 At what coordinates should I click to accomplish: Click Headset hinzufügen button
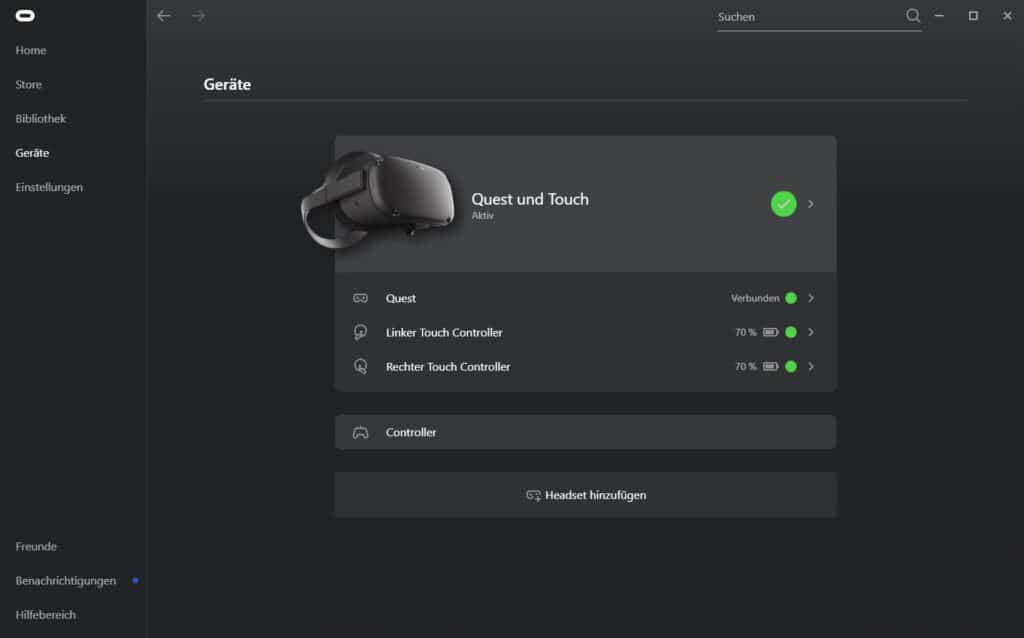(585, 495)
